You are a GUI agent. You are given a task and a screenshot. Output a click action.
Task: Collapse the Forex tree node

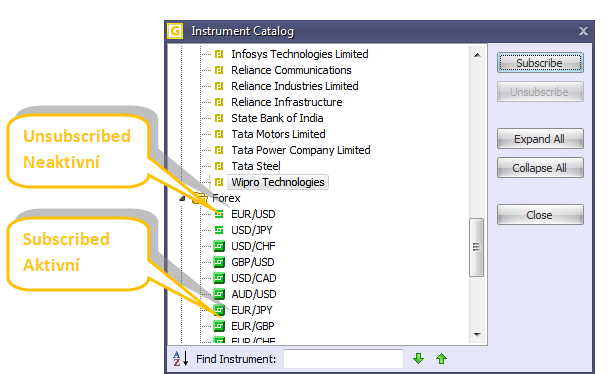(x=182, y=198)
